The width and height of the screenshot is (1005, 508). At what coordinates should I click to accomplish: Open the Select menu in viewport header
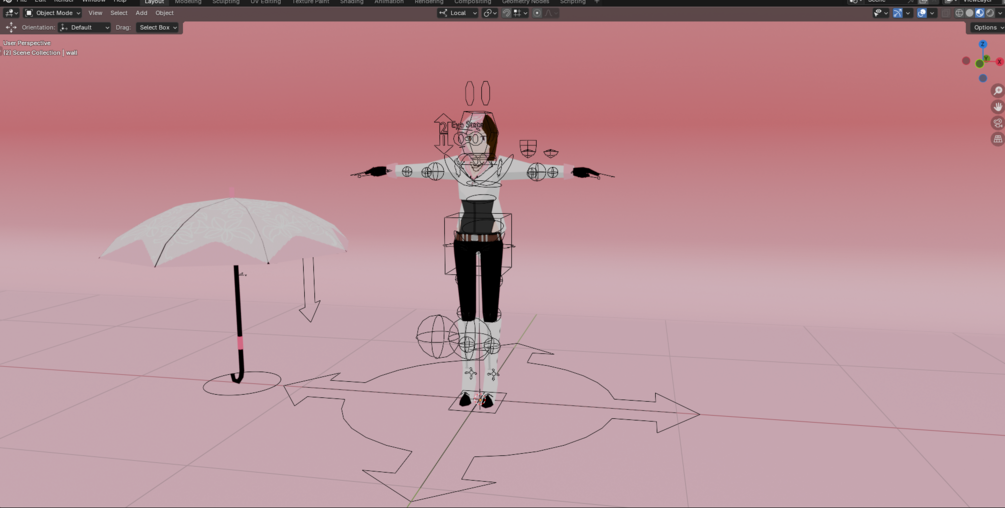(119, 13)
